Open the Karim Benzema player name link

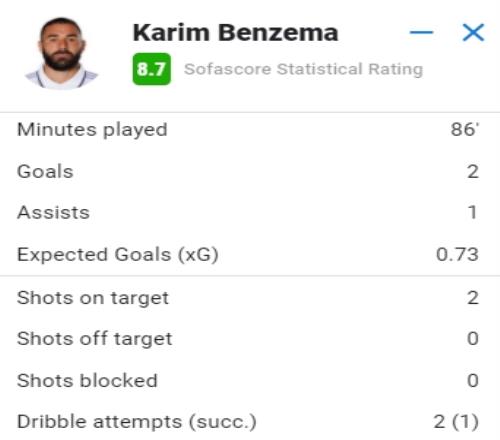235,33
